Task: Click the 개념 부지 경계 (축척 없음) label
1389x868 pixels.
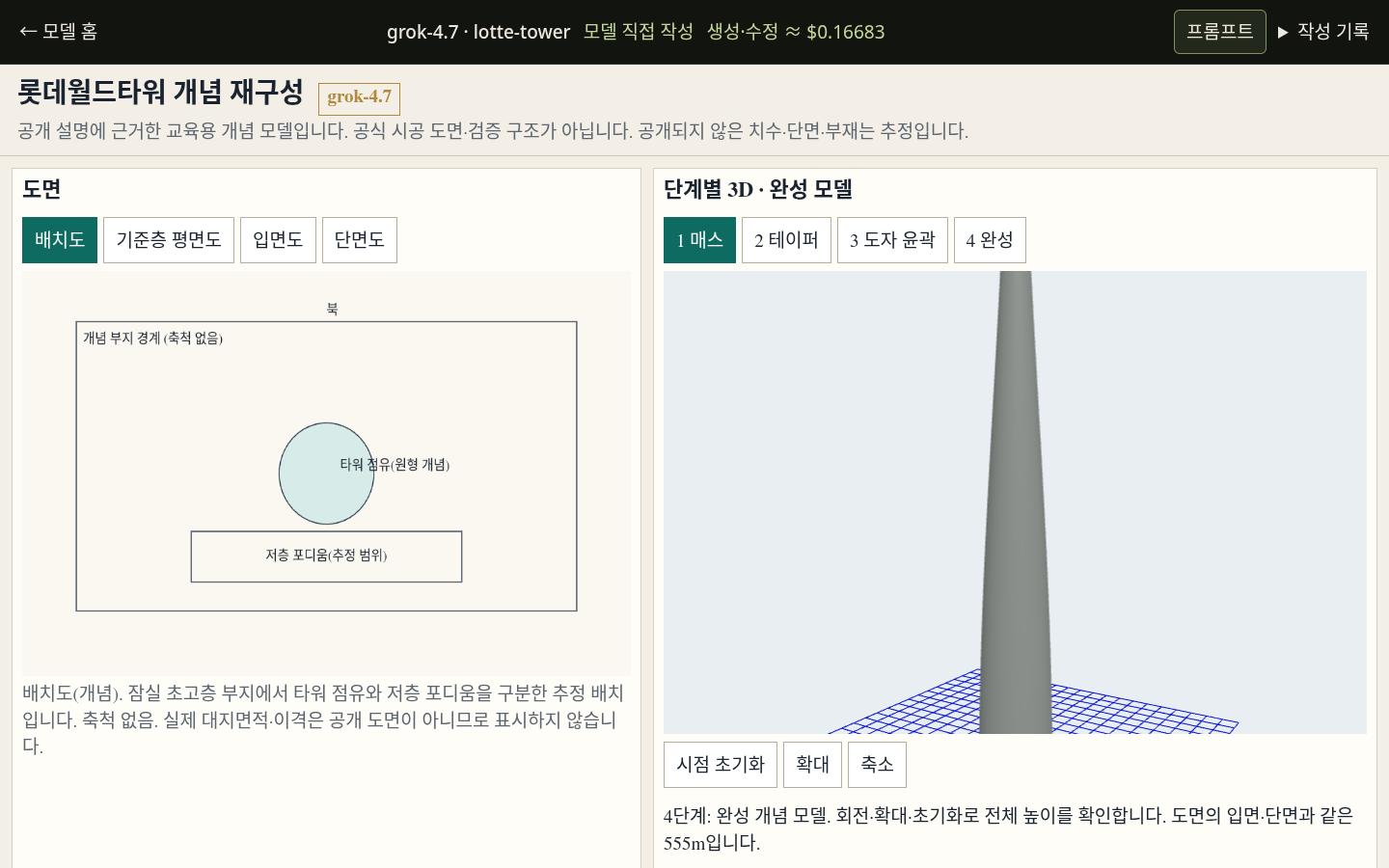Action: [x=152, y=339]
